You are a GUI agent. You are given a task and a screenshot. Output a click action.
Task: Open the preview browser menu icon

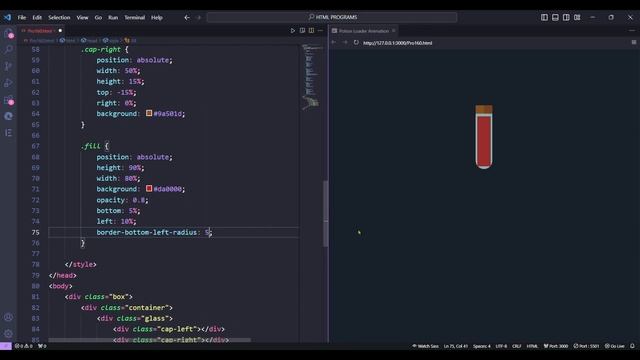634,42
